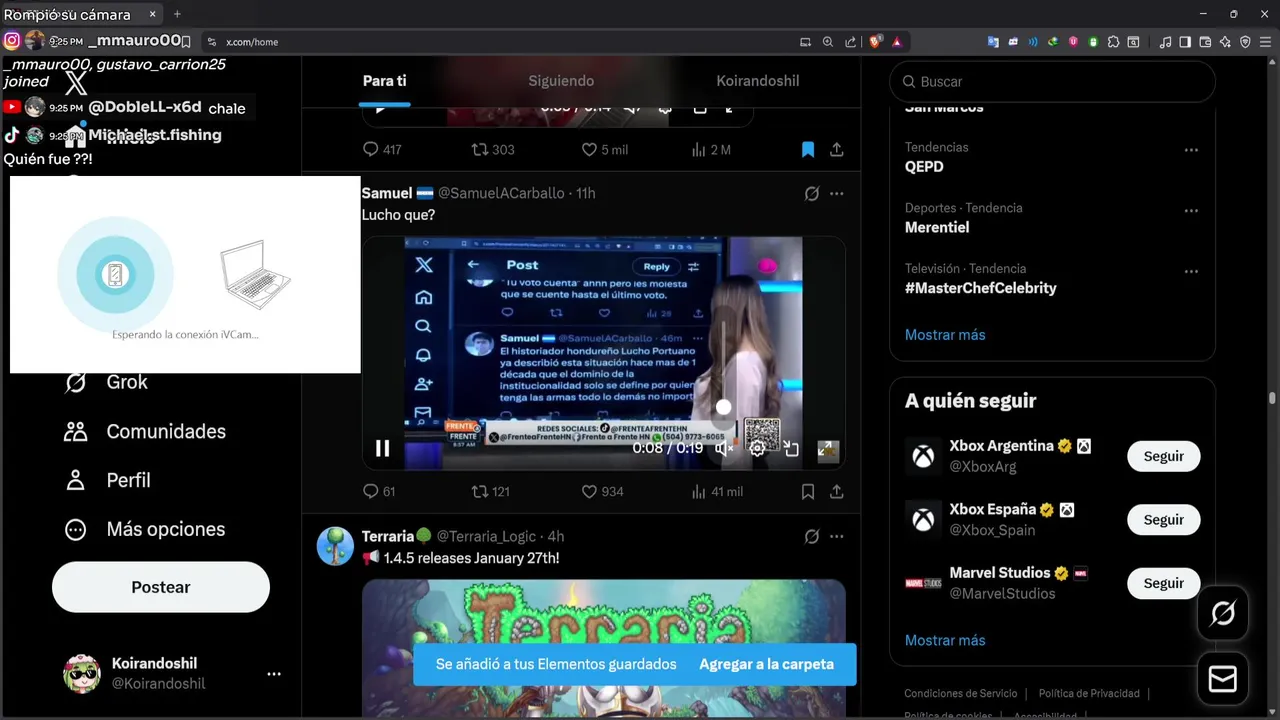This screenshot has height=720, width=1280.
Task: Show more trends with Mostrar más
Action: click(x=945, y=335)
